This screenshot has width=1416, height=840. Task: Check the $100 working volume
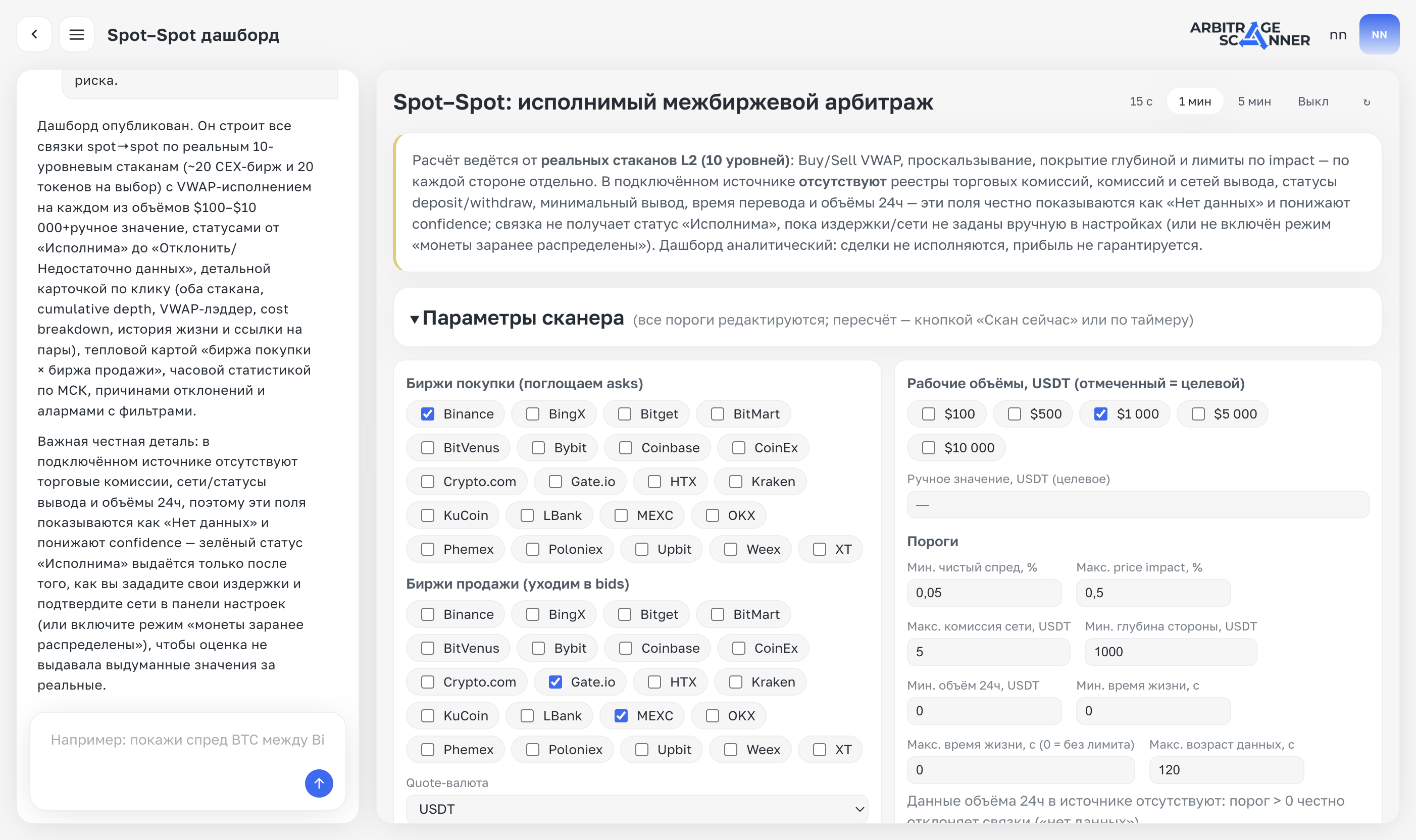(x=929, y=414)
